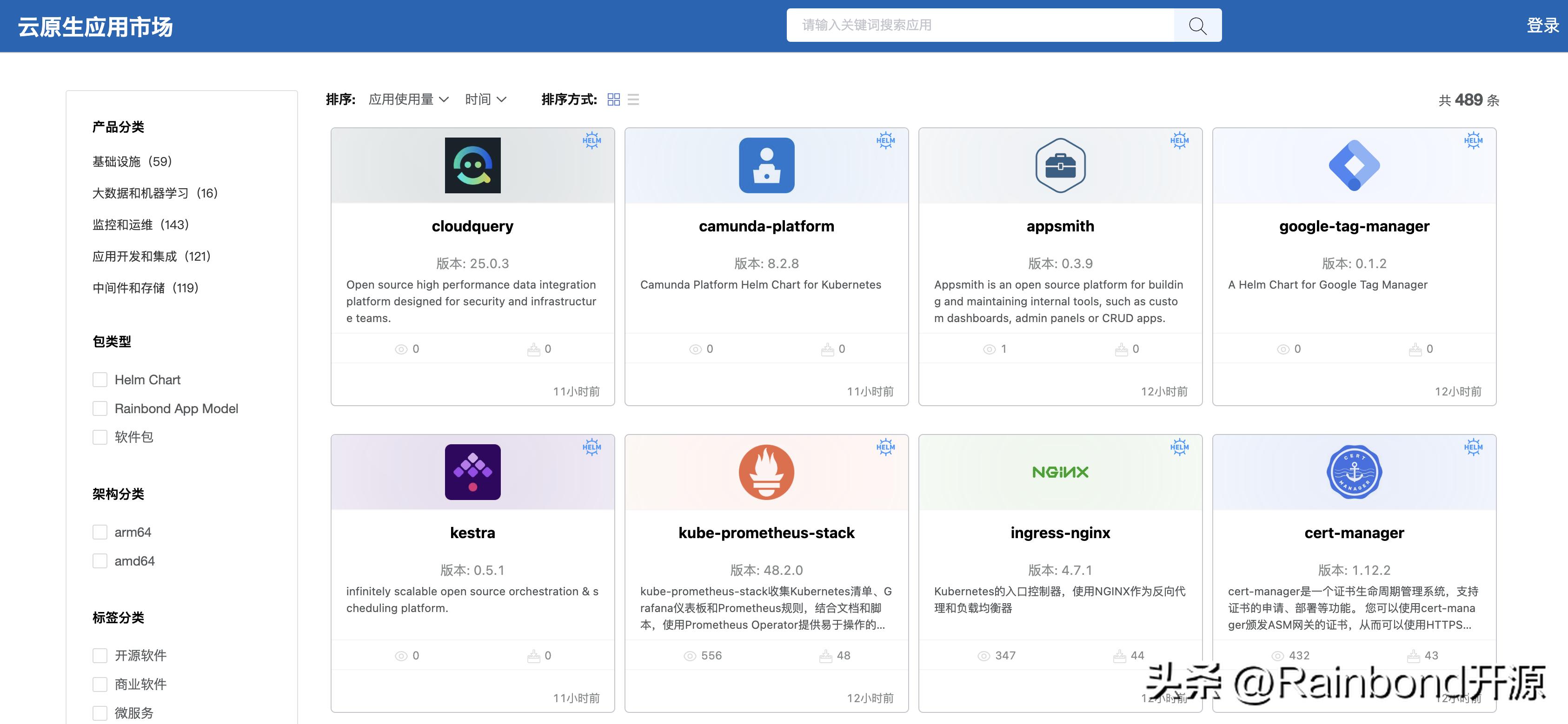Click the HELM badge on camunda-platform card

(x=886, y=140)
